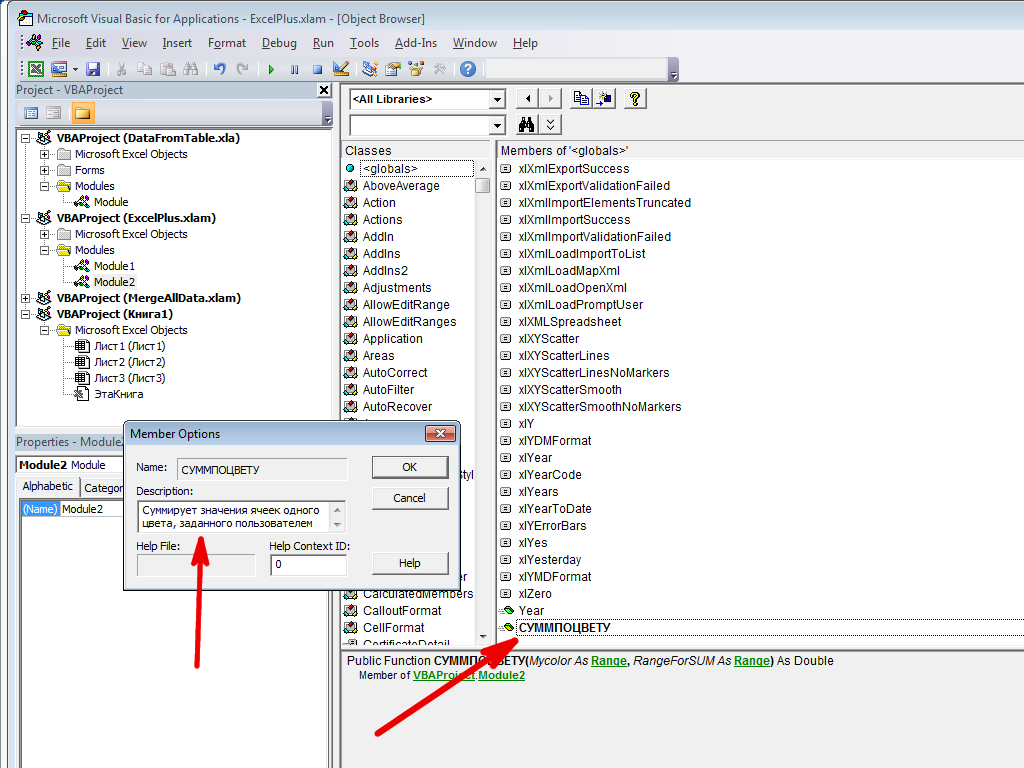Click the Description text box

point(235,517)
